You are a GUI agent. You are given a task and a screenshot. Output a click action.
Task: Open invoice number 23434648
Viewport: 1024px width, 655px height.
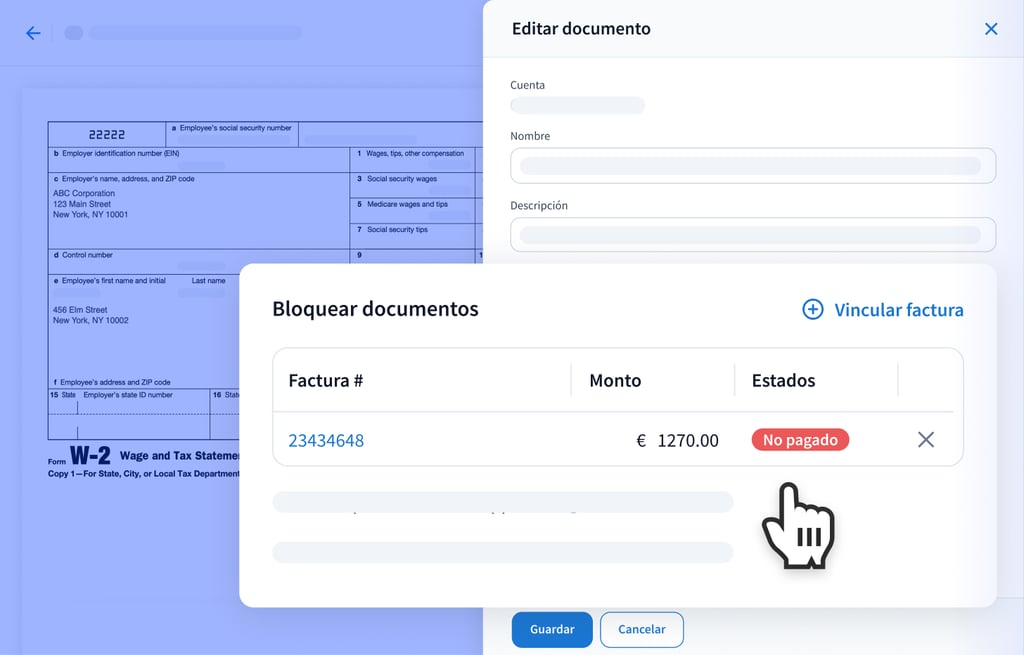pos(326,440)
